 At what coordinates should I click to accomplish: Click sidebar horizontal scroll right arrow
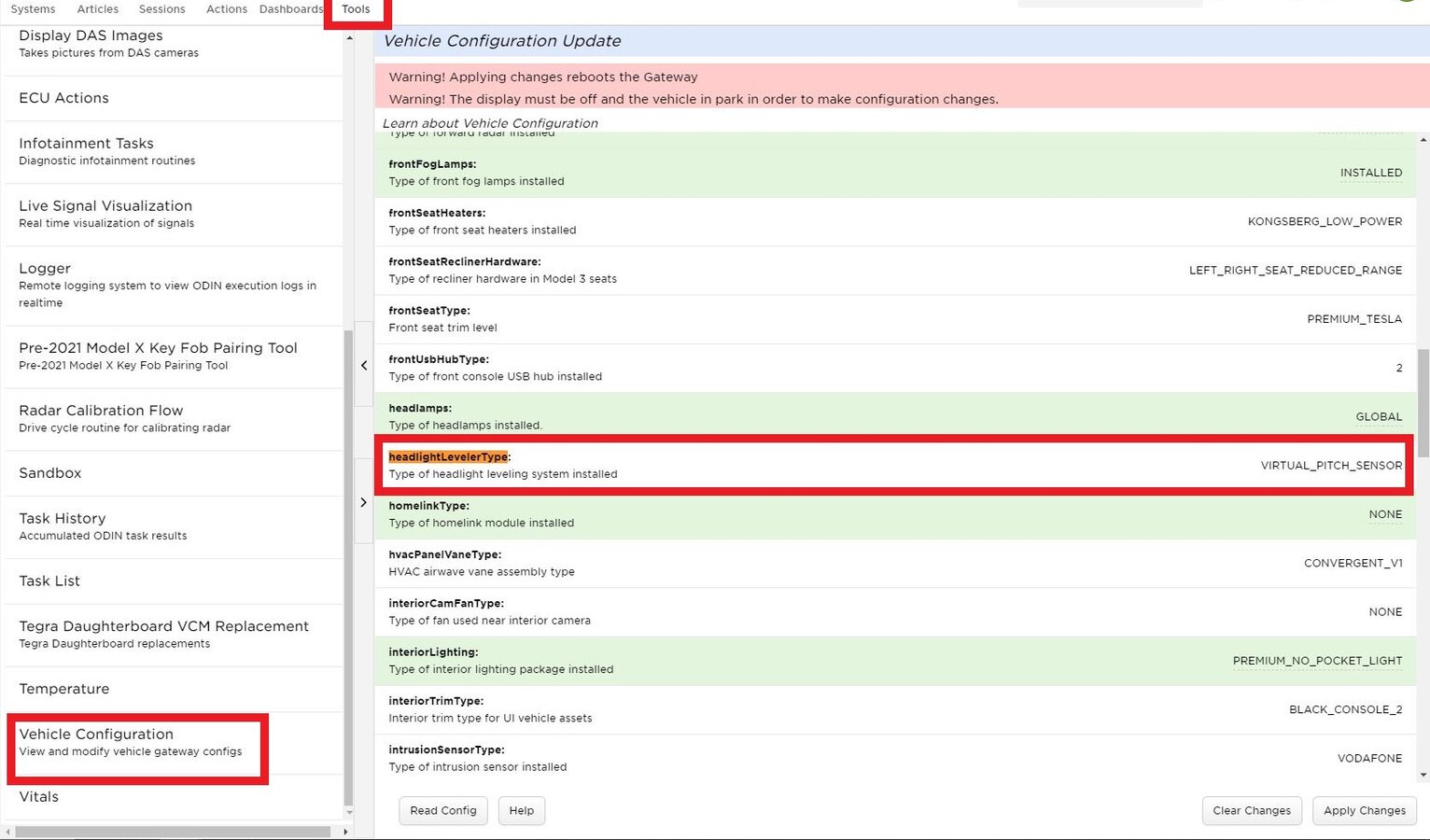pos(345,832)
